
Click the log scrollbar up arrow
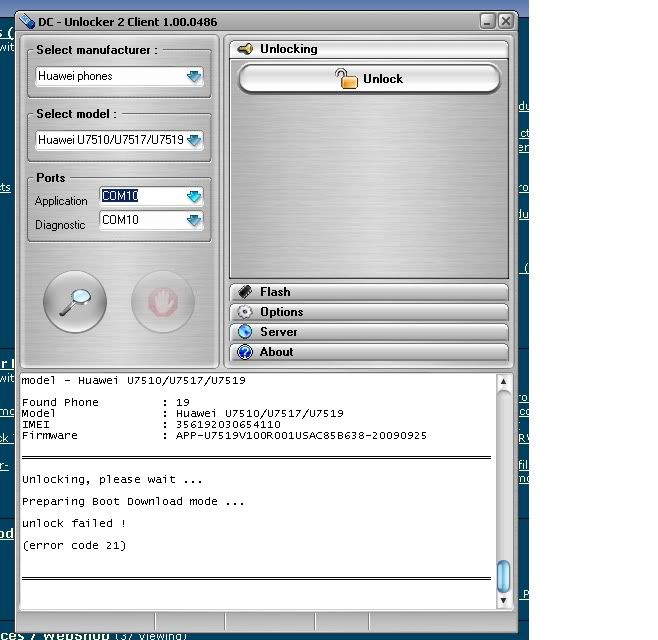tap(504, 383)
